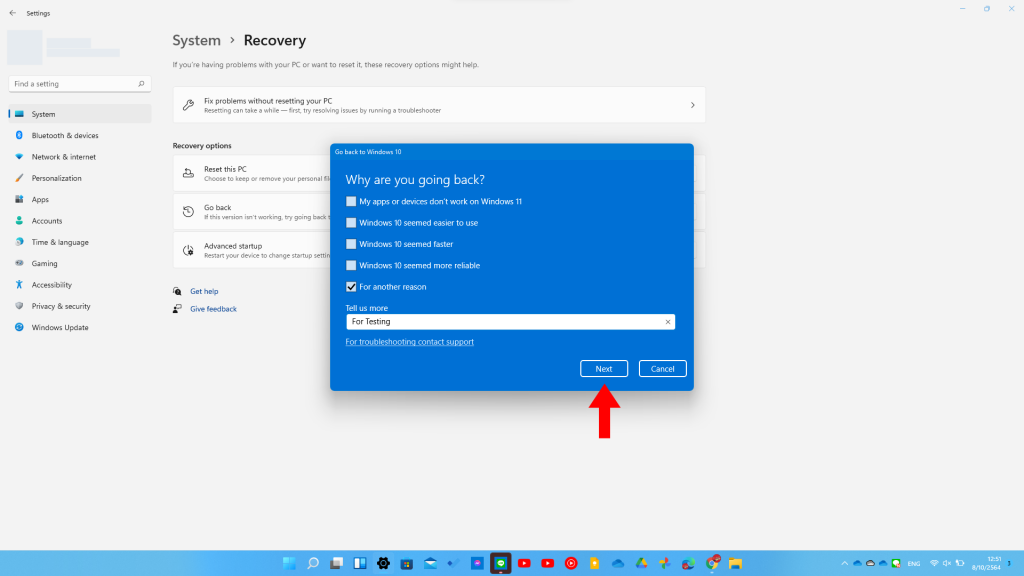Viewport: 1024px width, 576px height.
Task: Click the battery status tray icon
Action: click(x=960, y=563)
